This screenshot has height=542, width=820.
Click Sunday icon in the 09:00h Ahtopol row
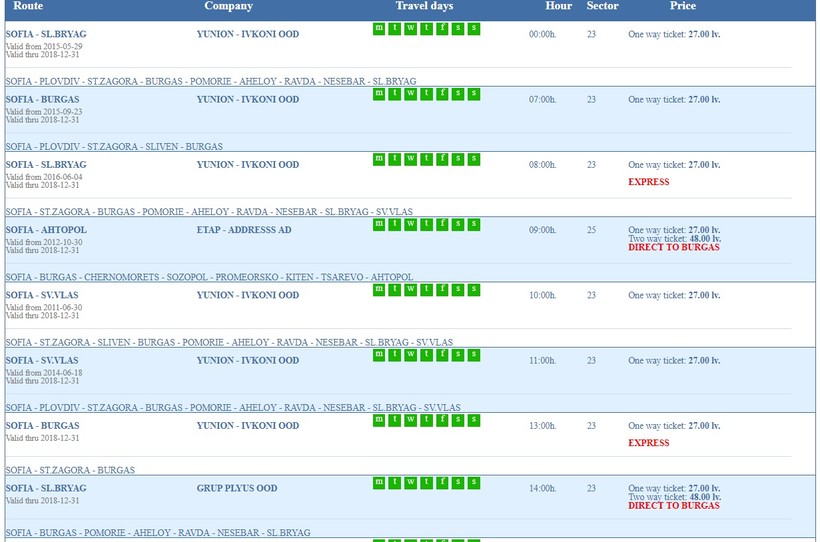(474, 224)
